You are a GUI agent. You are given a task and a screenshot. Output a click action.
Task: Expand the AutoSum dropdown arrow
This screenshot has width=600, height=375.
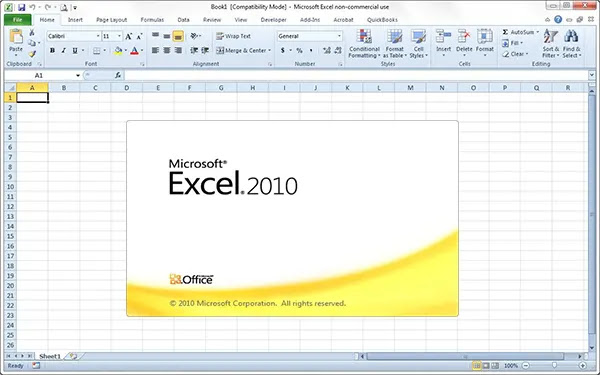coord(538,32)
